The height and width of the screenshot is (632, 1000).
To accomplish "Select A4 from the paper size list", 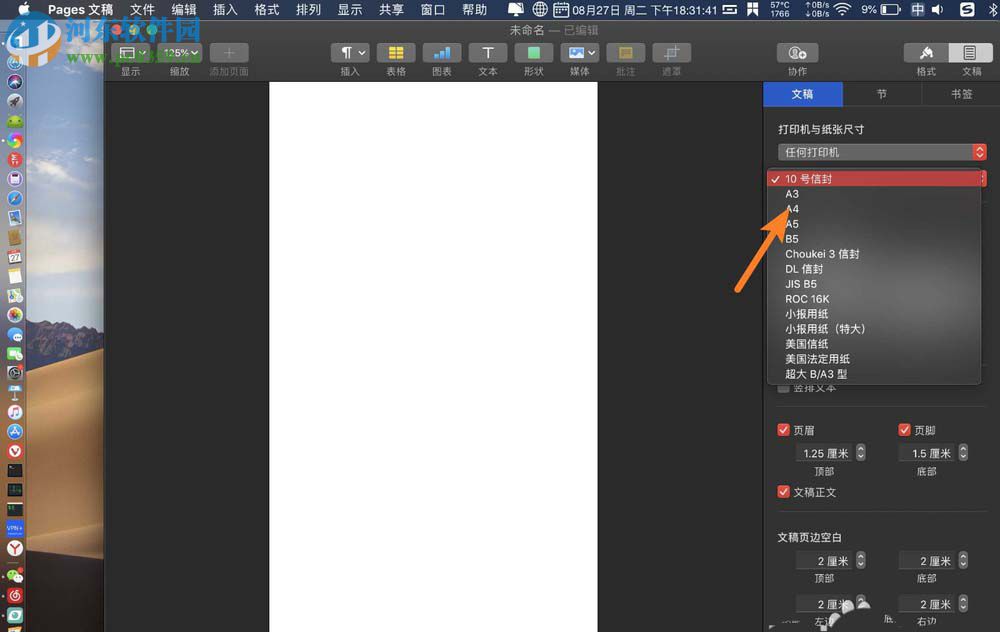I will click(x=792, y=209).
